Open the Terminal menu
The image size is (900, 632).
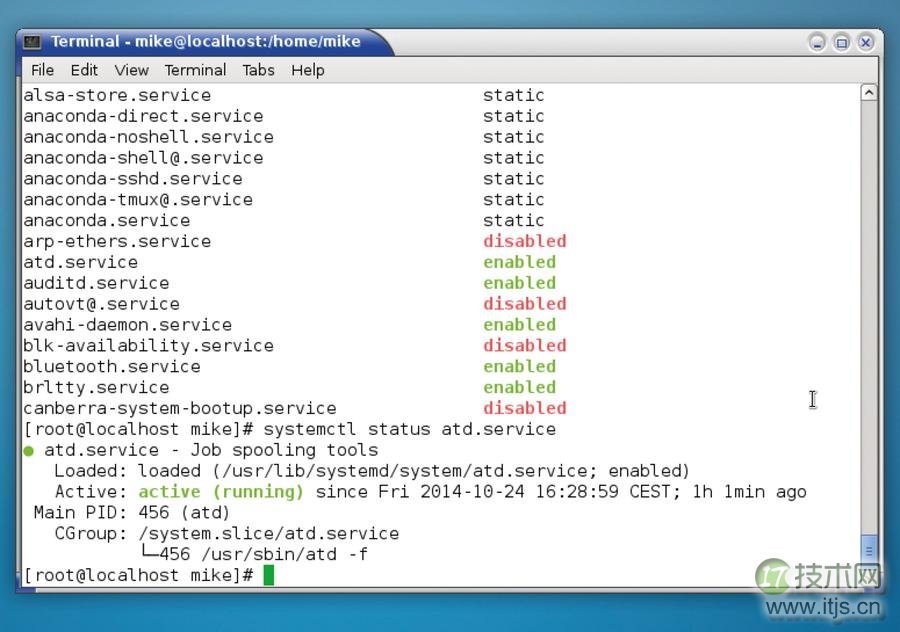[x=195, y=70]
